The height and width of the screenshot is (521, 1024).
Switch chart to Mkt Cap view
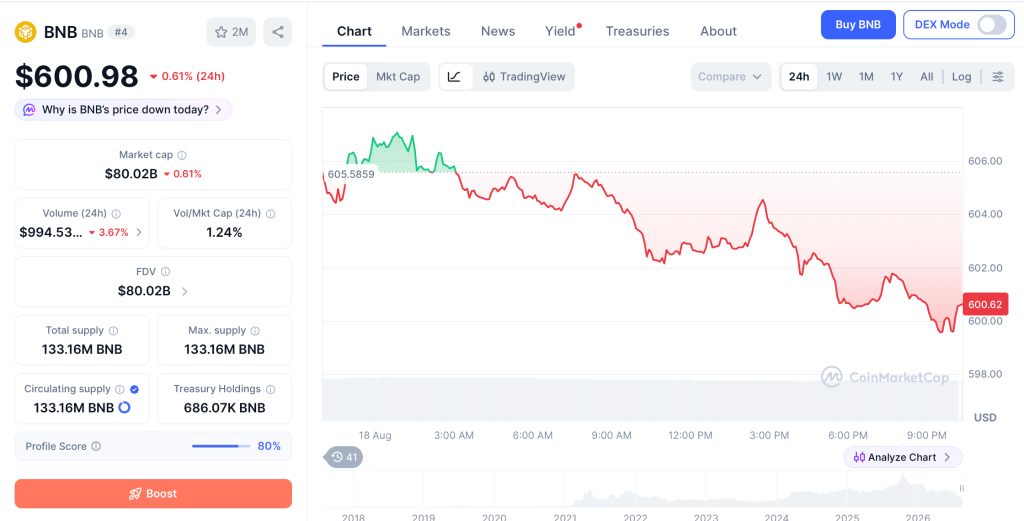(x=398, y=76)
